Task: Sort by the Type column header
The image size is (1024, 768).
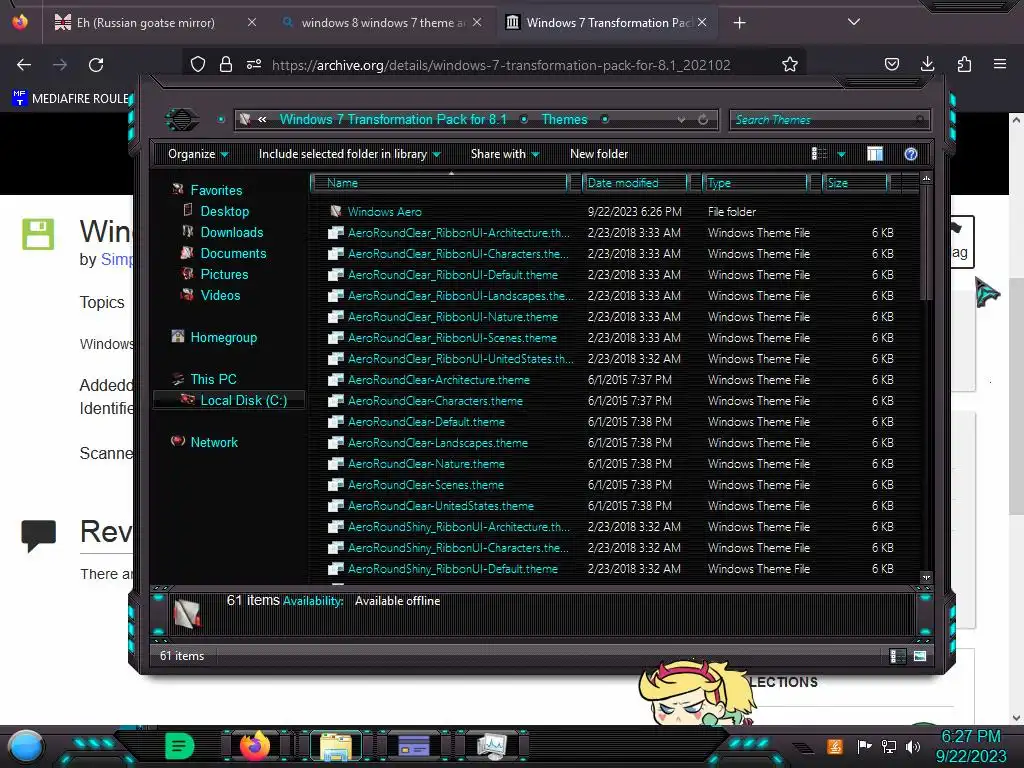Action: pos(754,183)
